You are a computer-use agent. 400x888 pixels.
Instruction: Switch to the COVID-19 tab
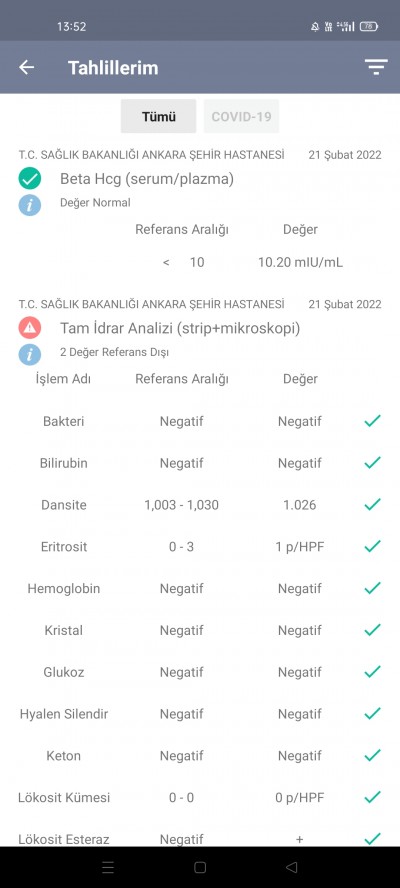(241, 117)
